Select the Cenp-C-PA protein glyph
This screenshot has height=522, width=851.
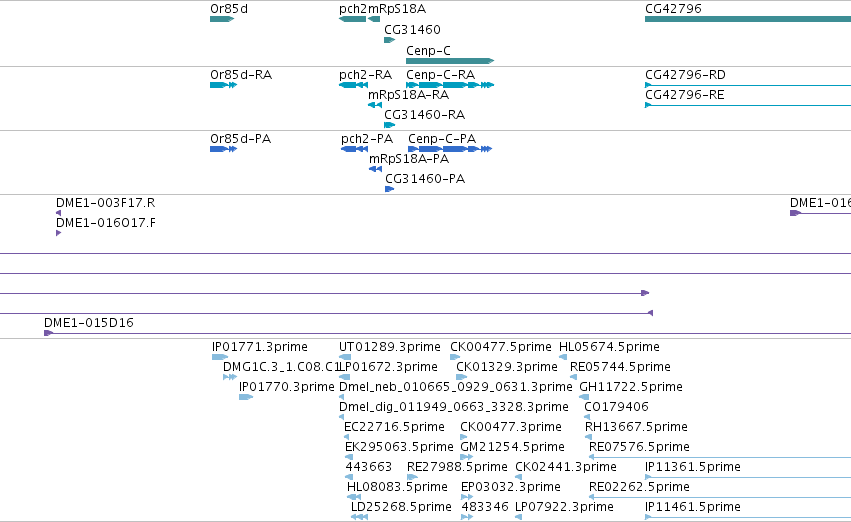pos(450,149)
